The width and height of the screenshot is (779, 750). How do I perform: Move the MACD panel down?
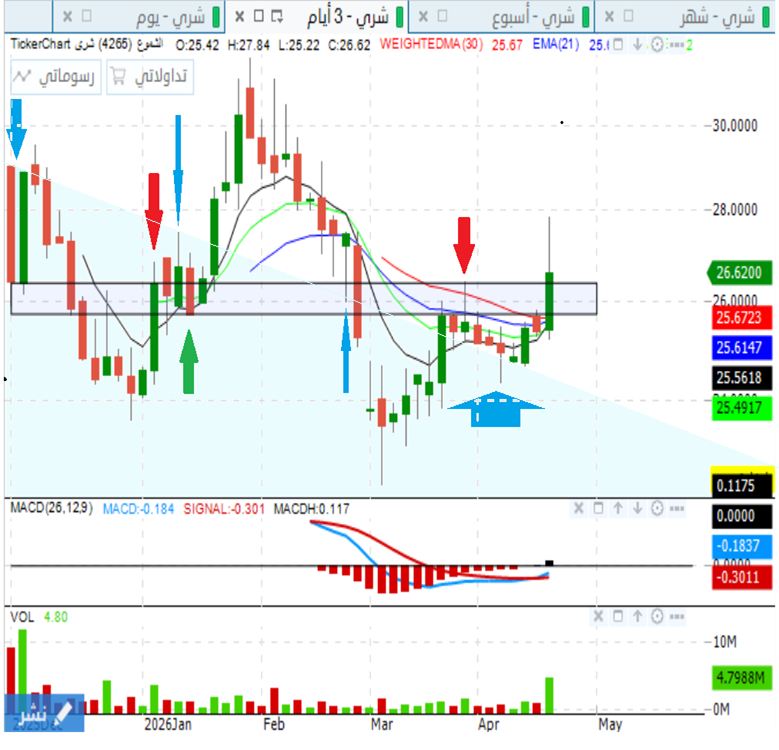coord(637,509)
